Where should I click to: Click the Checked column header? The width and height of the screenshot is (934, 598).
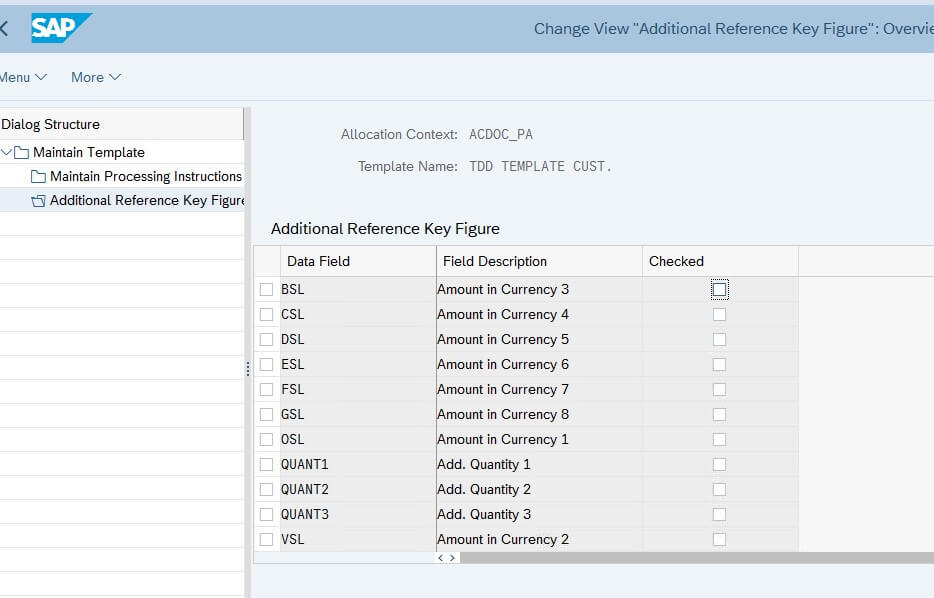coord(720,261)
